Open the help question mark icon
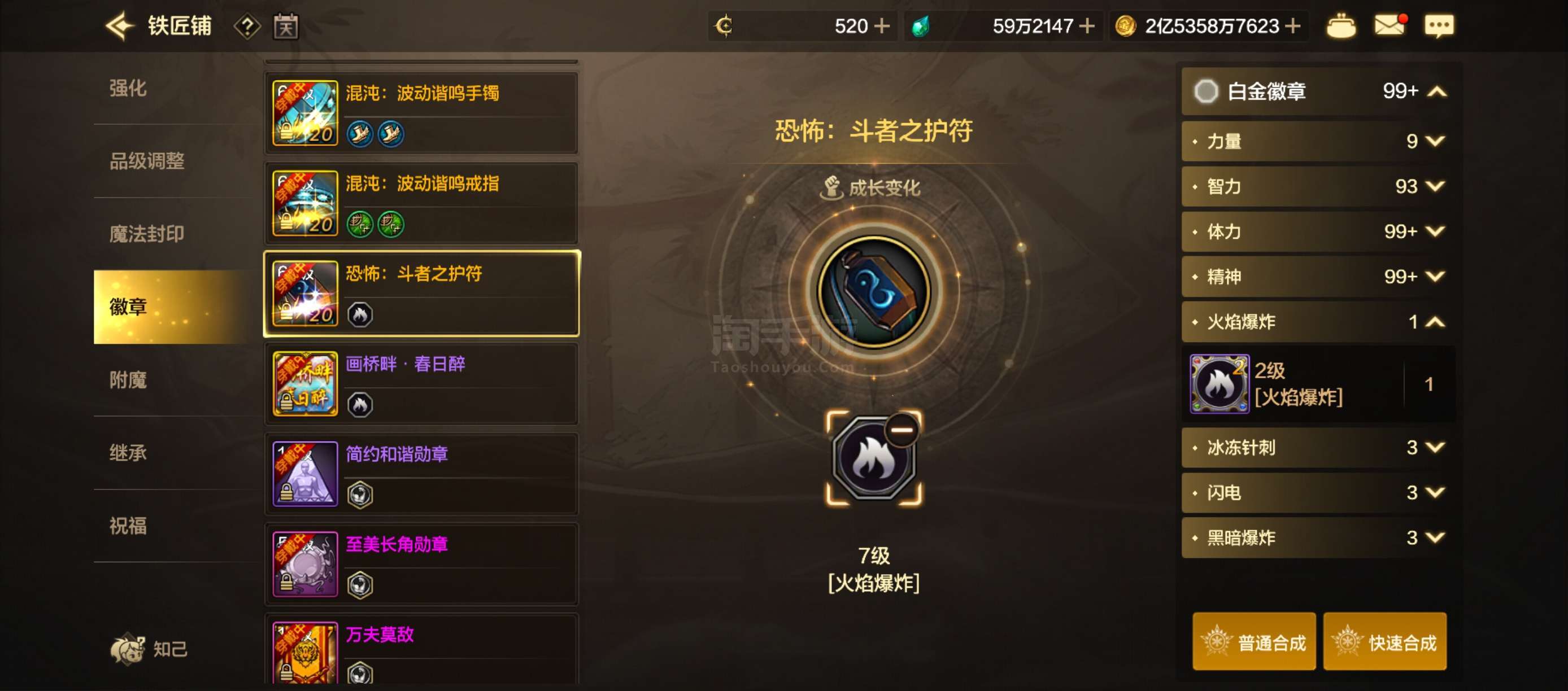 point(247,27)
